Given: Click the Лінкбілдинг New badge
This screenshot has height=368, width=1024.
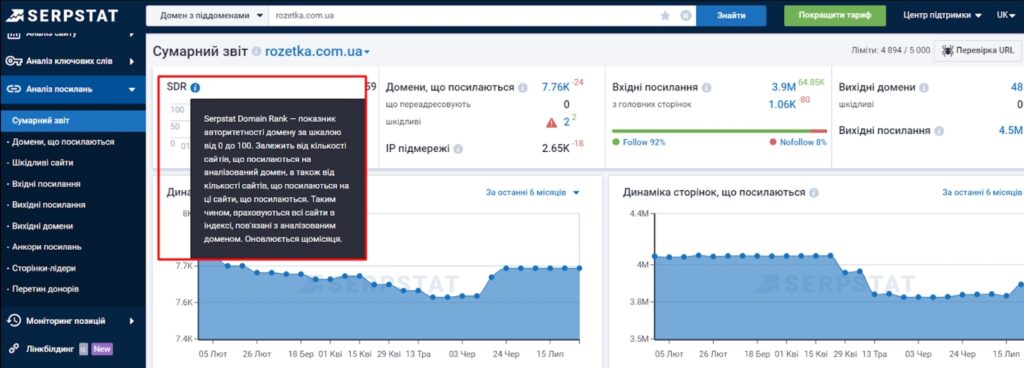Looking at the screenshot, I should [102, 348].
